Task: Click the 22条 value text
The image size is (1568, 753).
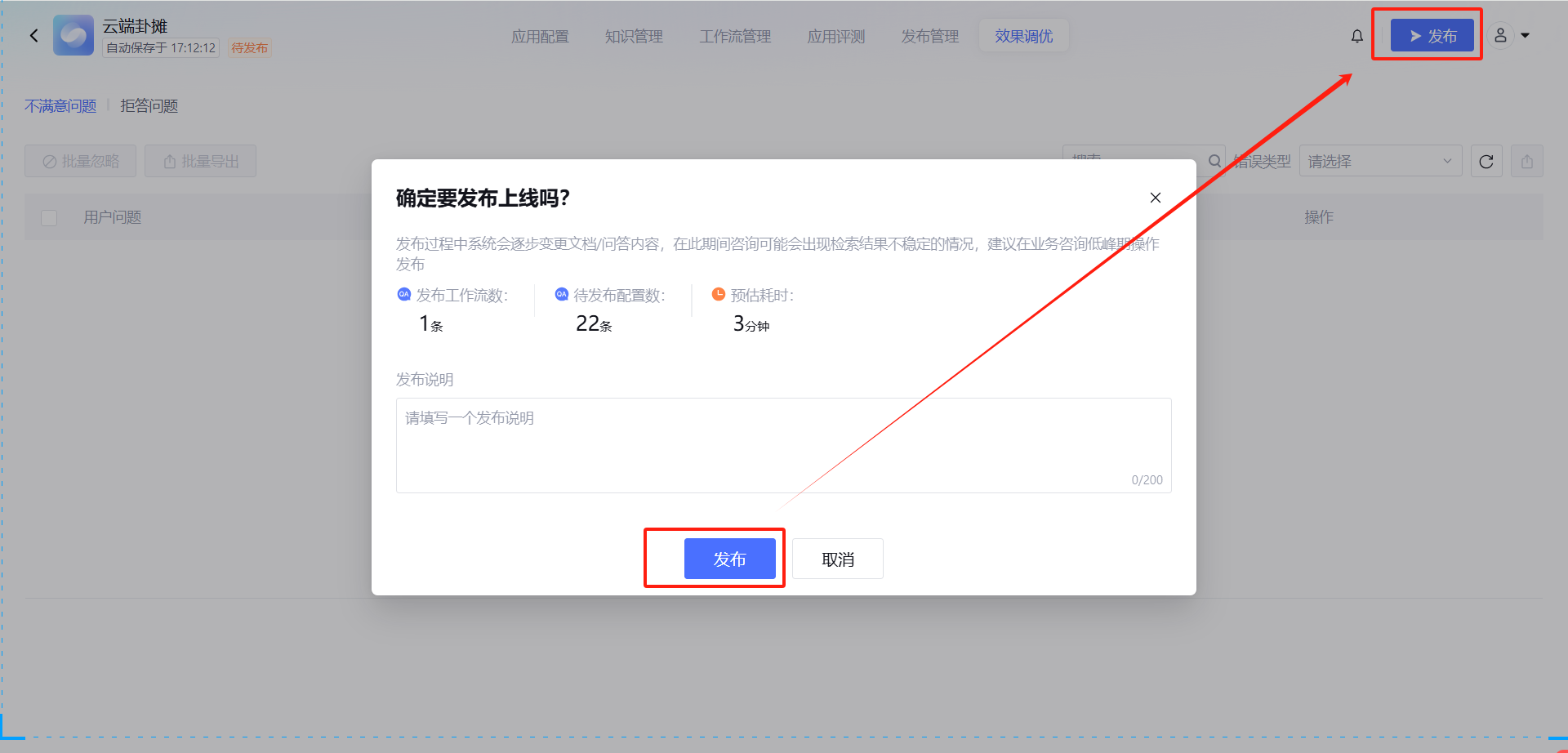Action: [x=594, y=324]
